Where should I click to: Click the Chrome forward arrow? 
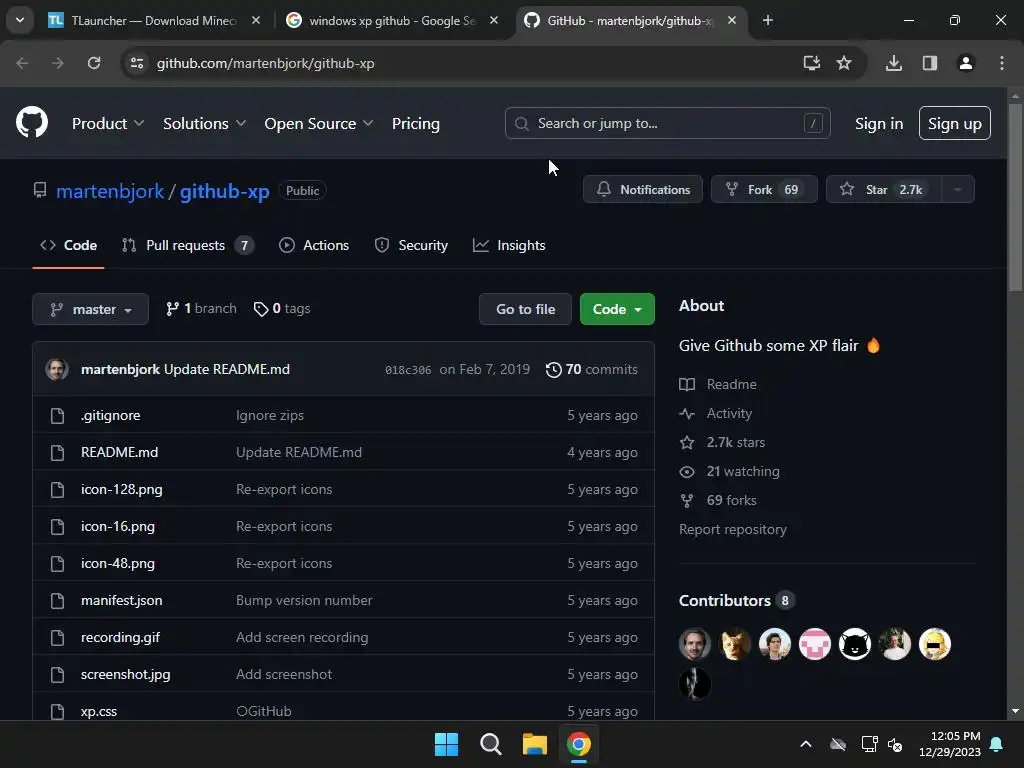pos(58,63)
